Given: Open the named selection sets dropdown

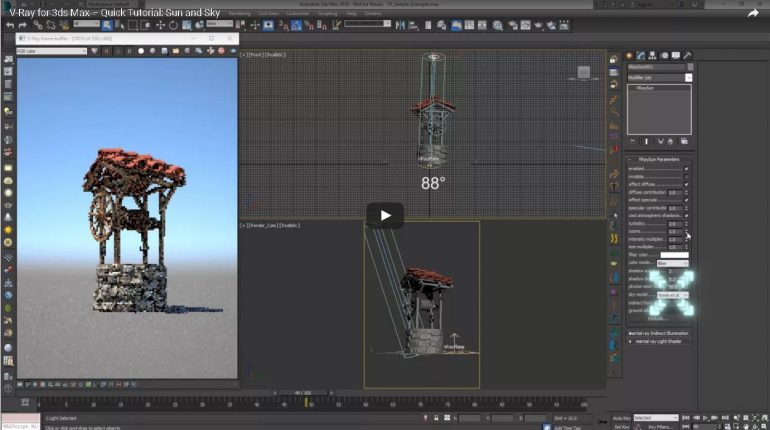Looking at the screenshot, I should click(367, 24).
